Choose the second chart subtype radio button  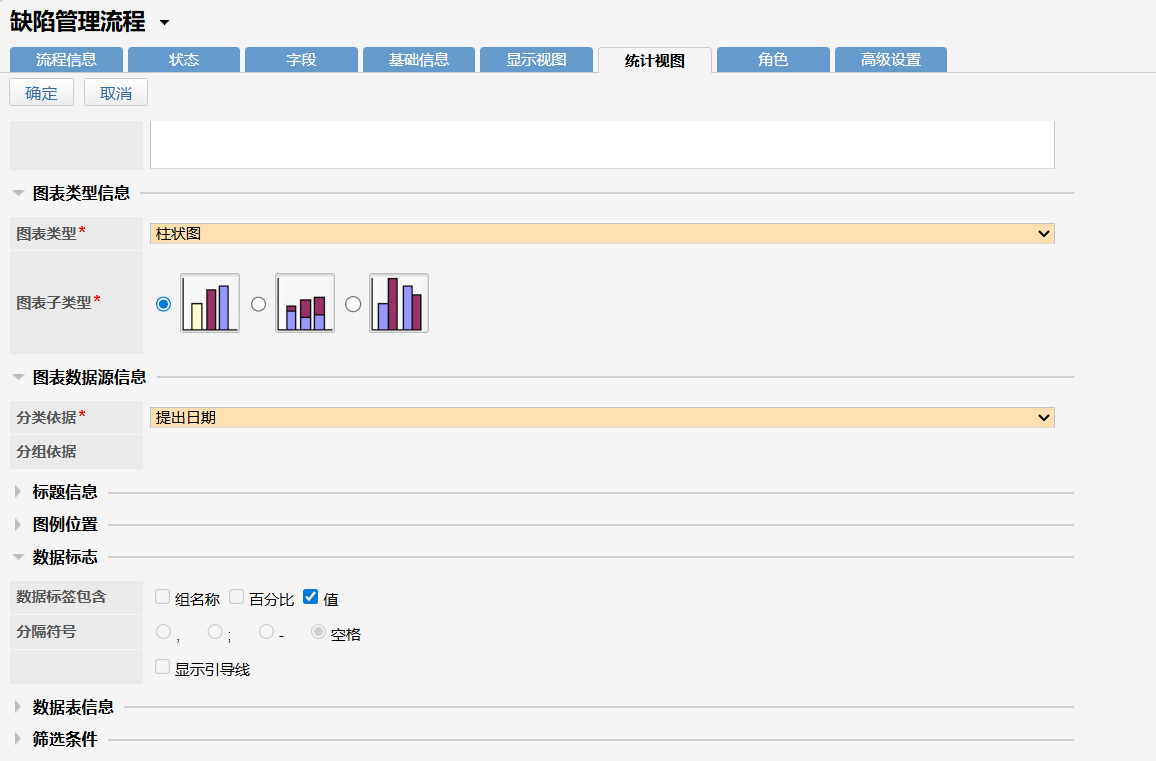(x=258, y=304)
